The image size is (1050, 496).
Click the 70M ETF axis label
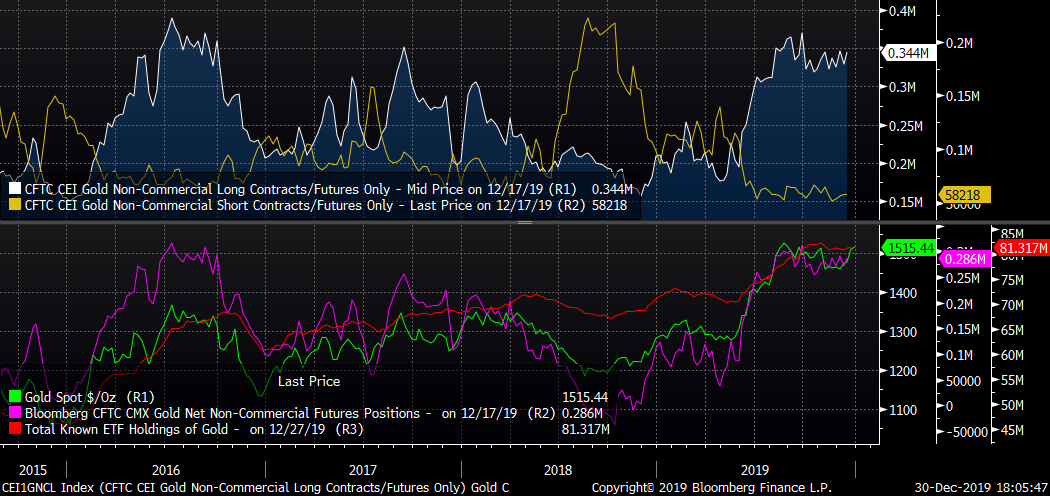(x=1011, y=305)
